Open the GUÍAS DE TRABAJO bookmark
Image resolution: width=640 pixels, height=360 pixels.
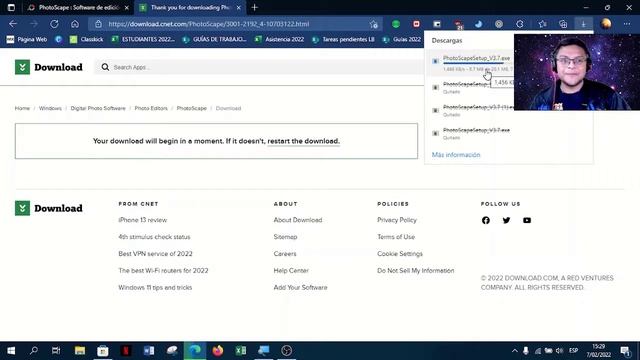tap(215, 39)
